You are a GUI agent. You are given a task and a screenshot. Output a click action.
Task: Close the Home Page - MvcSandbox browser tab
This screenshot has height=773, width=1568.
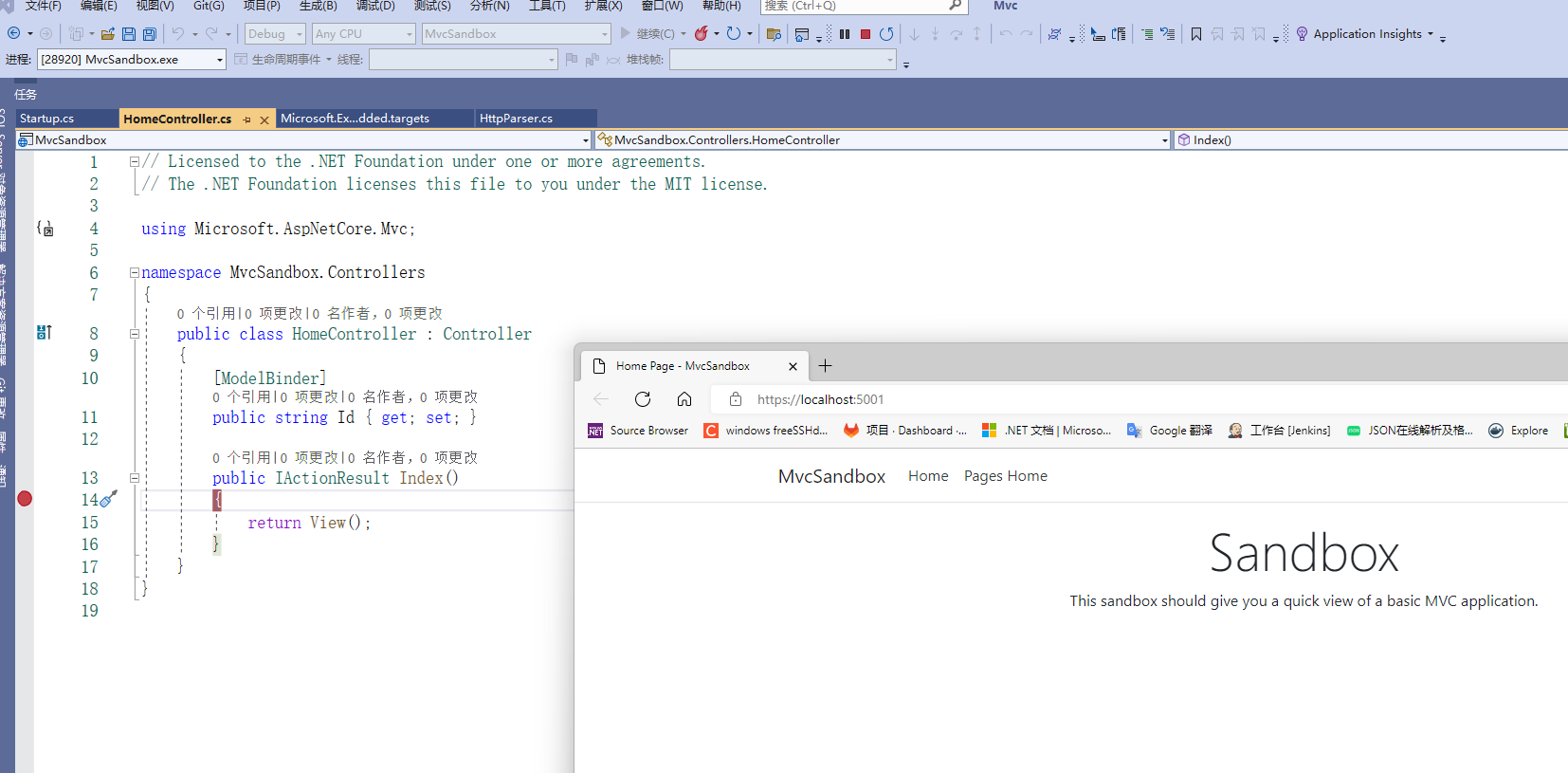pos(793,366)
